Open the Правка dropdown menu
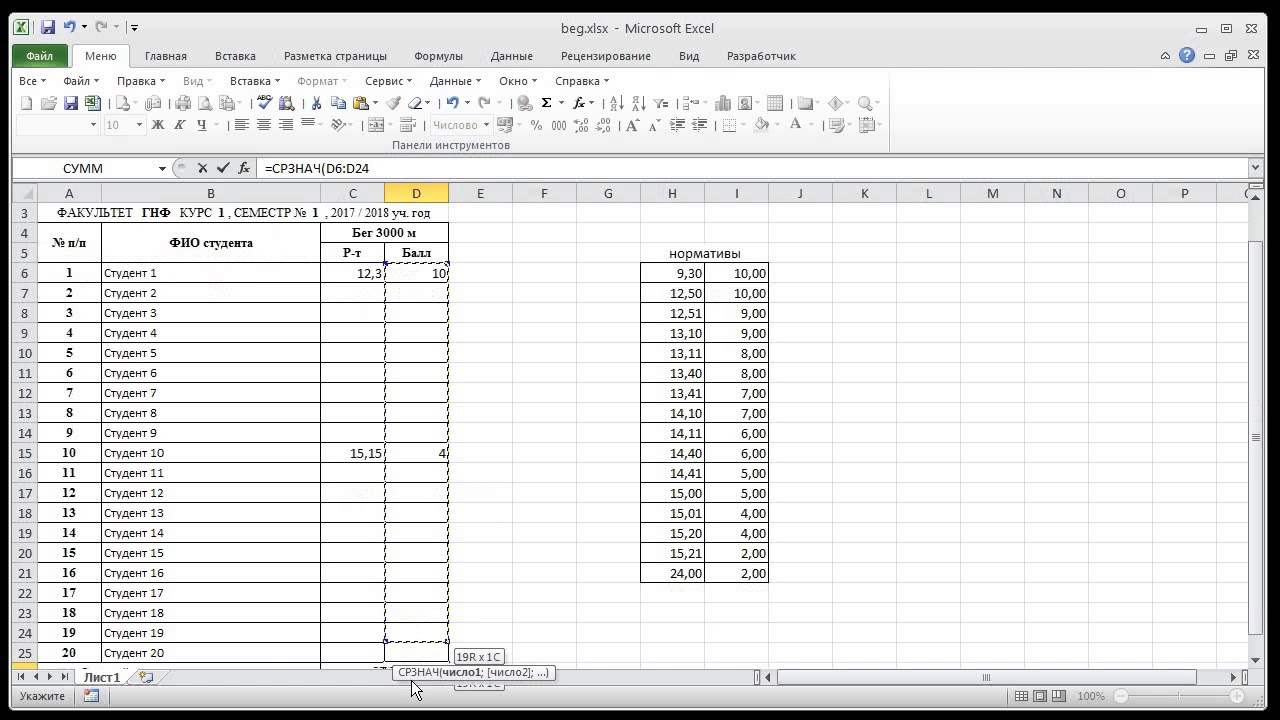 point(140,81)
